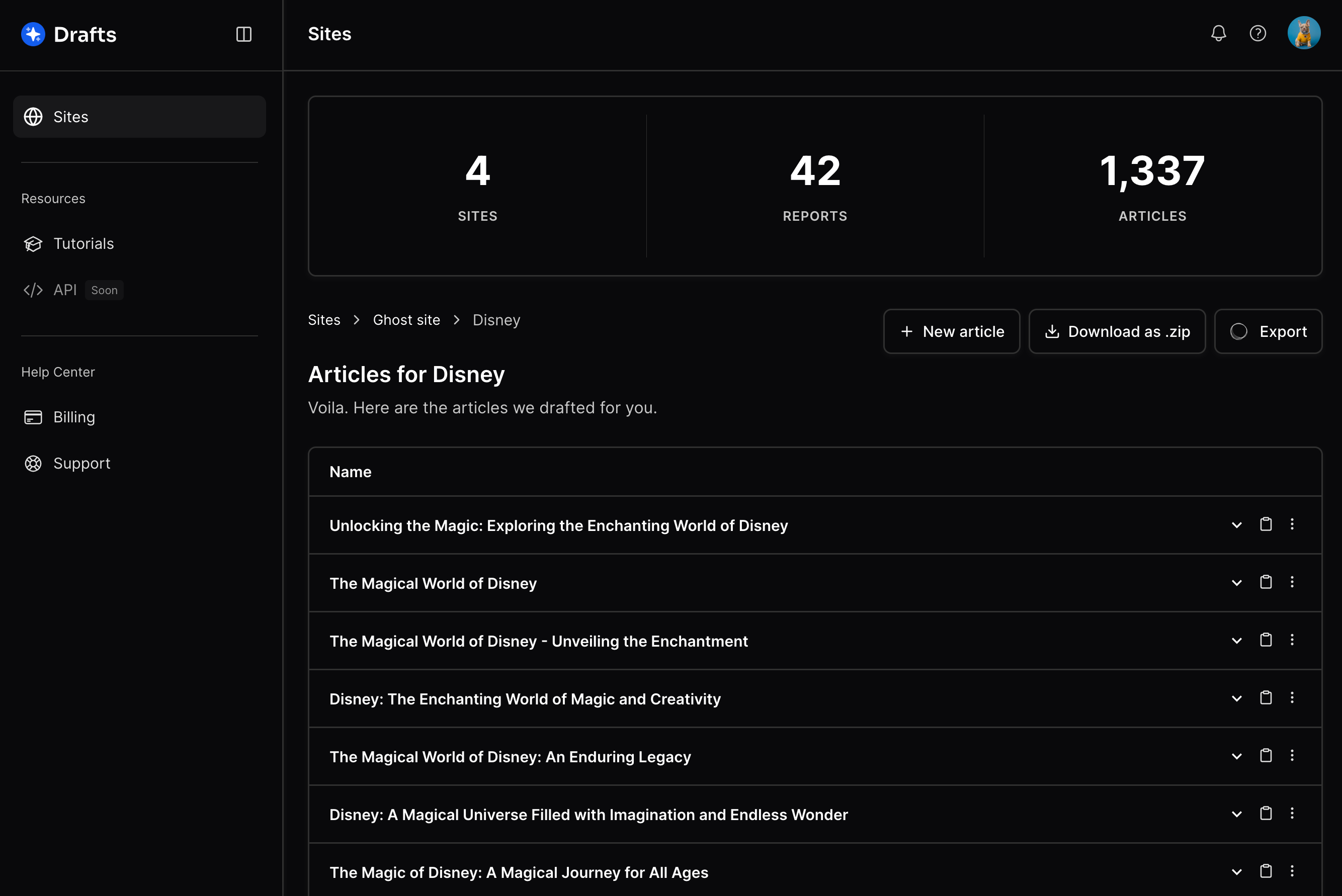The width and height of the screenshot is (1342, 896).
Task: Open more options for 'Unlocking the Magic' article
Action: [x=1292, y=524]
